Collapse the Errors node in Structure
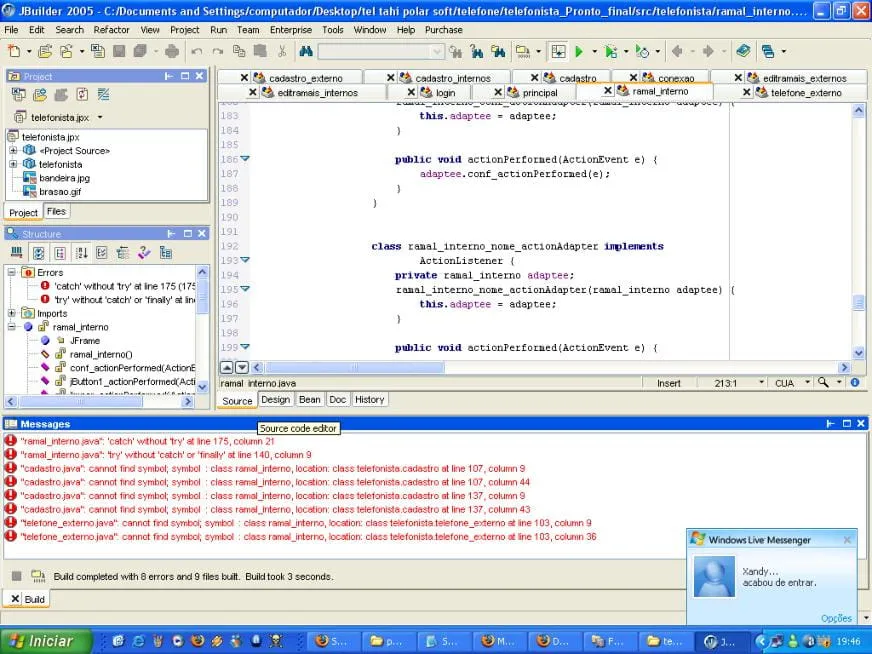The width and height of the screenshot is (872, 654). (13, 272)
